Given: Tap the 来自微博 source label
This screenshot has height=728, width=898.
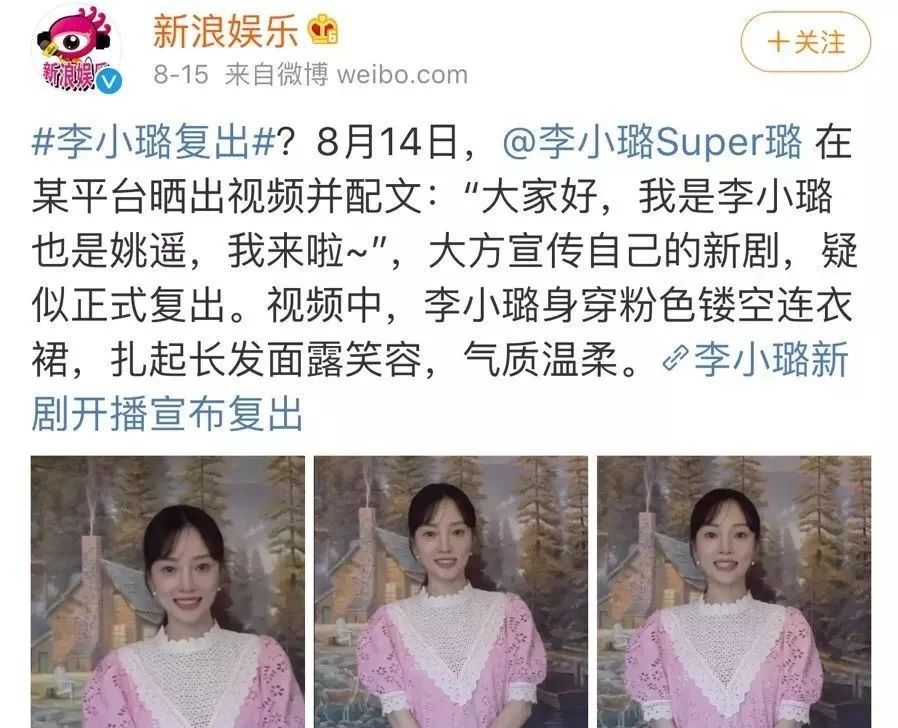Looking at the screenshot, I should click(x=277, y=75).
